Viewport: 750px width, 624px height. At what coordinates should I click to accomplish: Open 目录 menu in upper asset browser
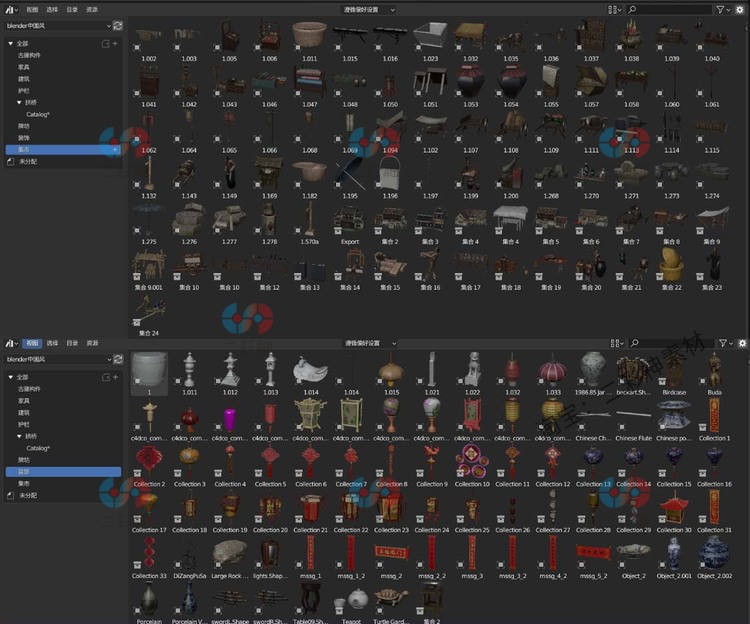click(72, 10)
